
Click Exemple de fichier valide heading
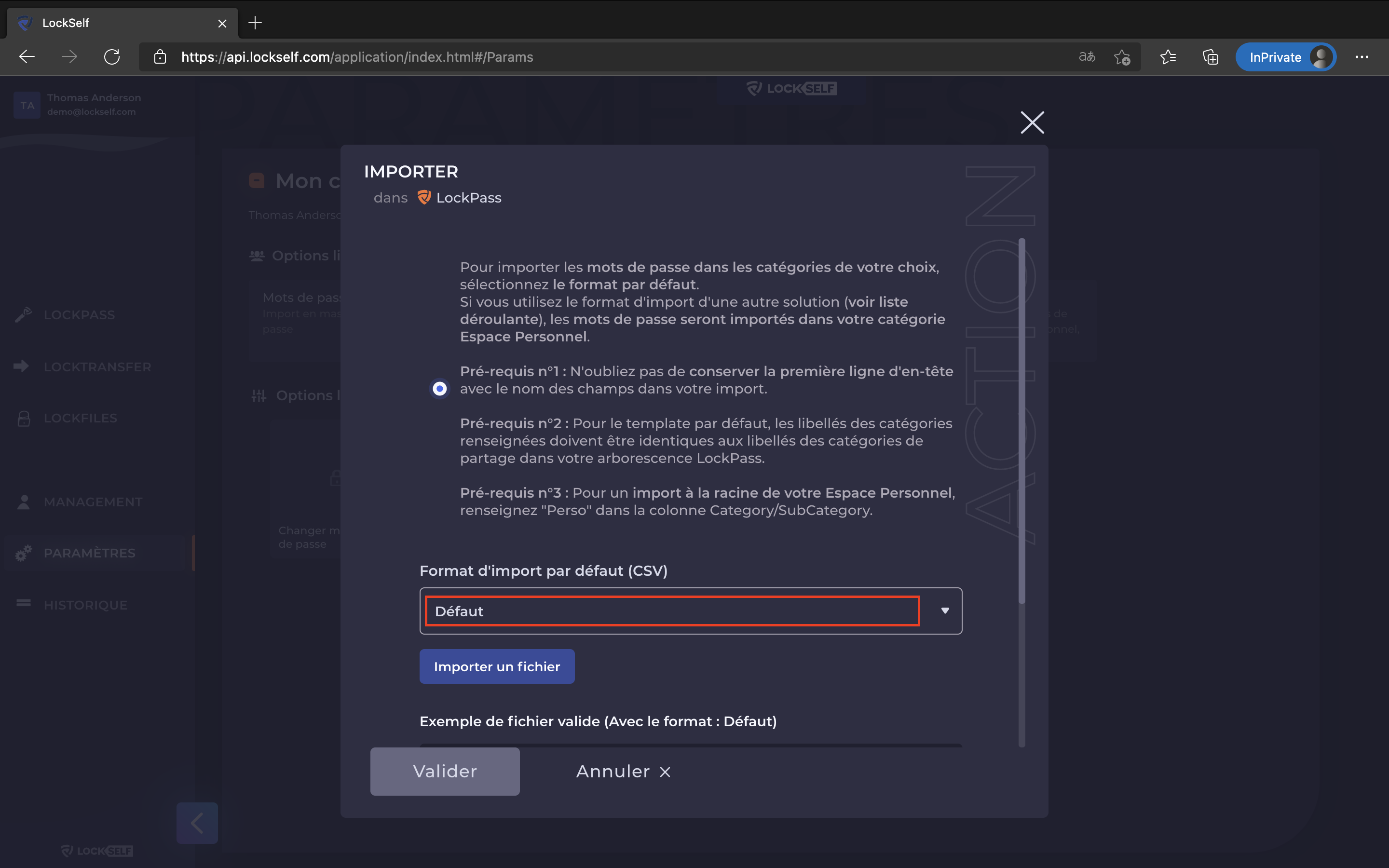pyautogui.click(x=598, y=721)
